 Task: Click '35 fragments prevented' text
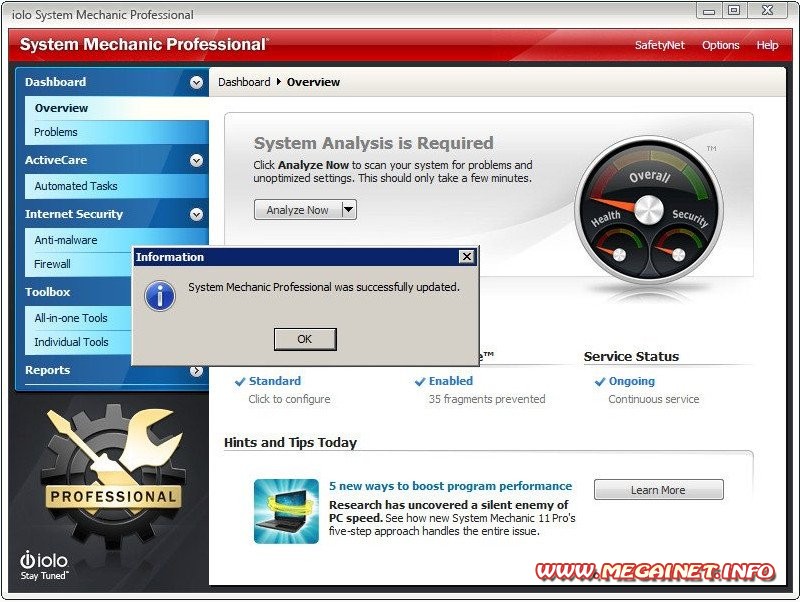point(487,399)
